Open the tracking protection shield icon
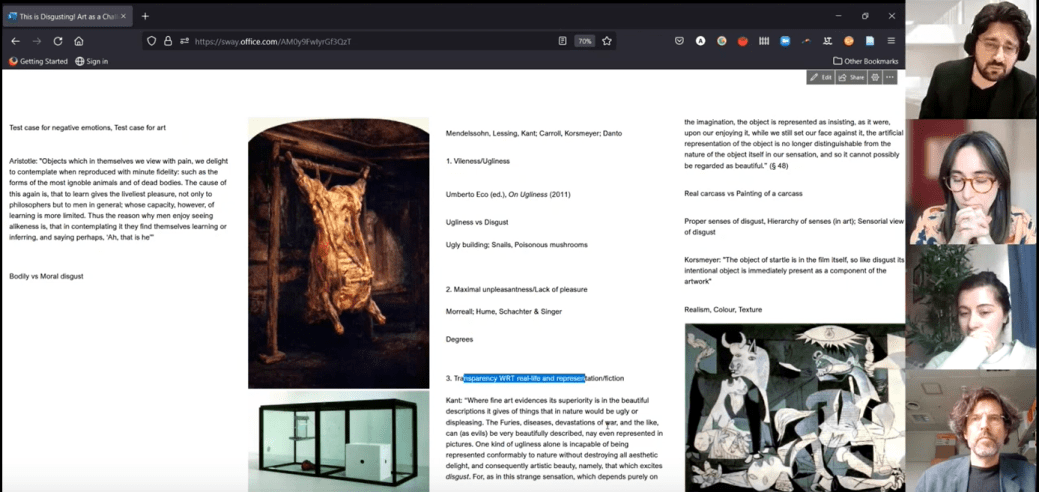The height and width of the screenshot is (492, 1039). coord(151,41)
